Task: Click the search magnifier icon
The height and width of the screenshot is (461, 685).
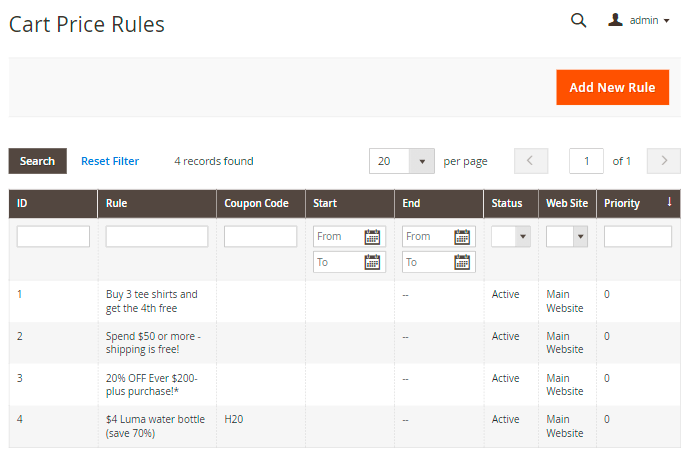Action: [x=578, y=20]
